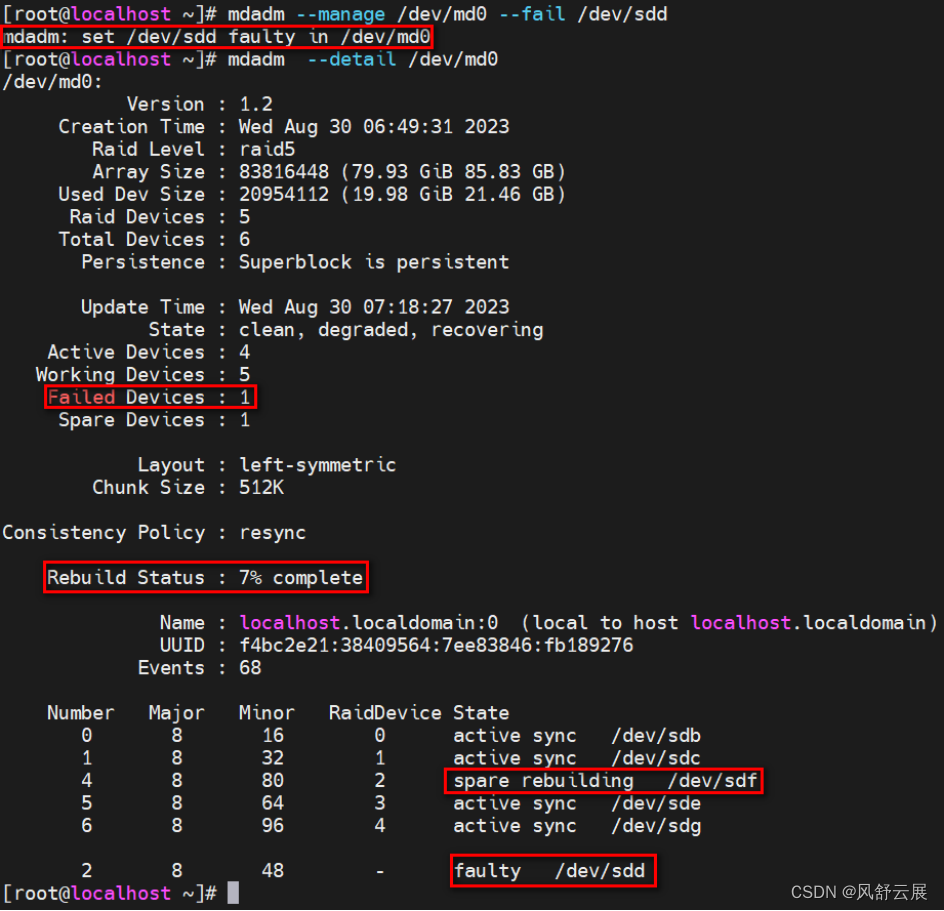This screenshot has width=944, height=911.
Task: Click the blinking terminal cursor block
Action: click(x=232, y=893)
